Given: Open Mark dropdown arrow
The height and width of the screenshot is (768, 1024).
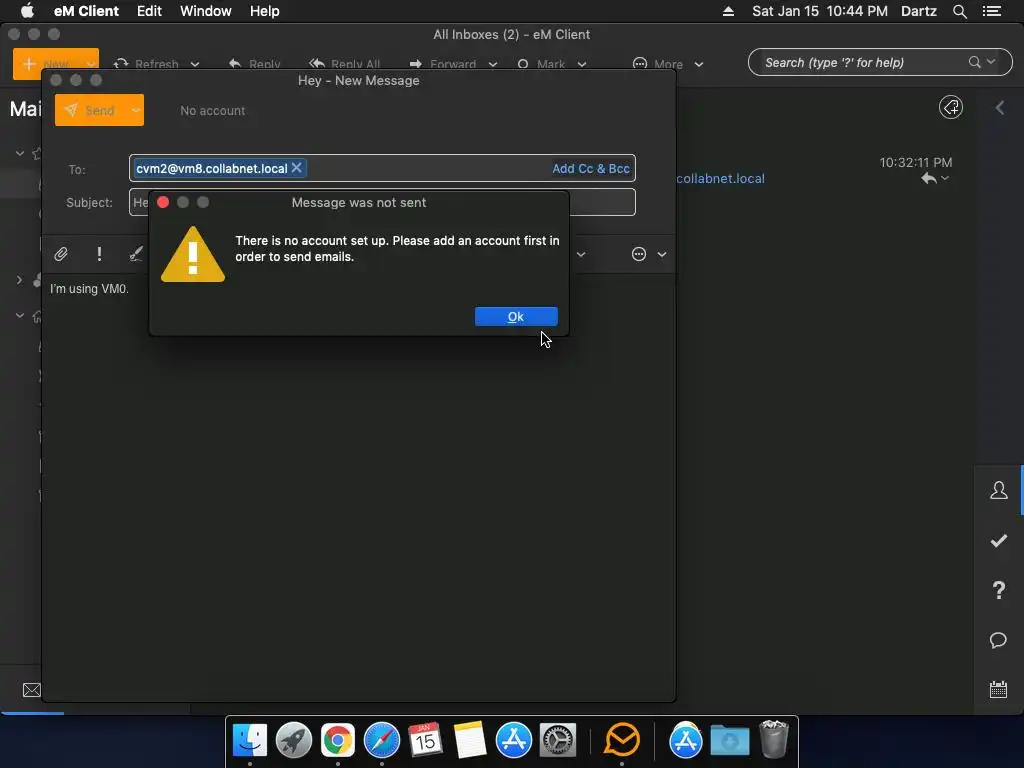Looking at the screenshot, I should pyautogui.click(x=582, y=64).
